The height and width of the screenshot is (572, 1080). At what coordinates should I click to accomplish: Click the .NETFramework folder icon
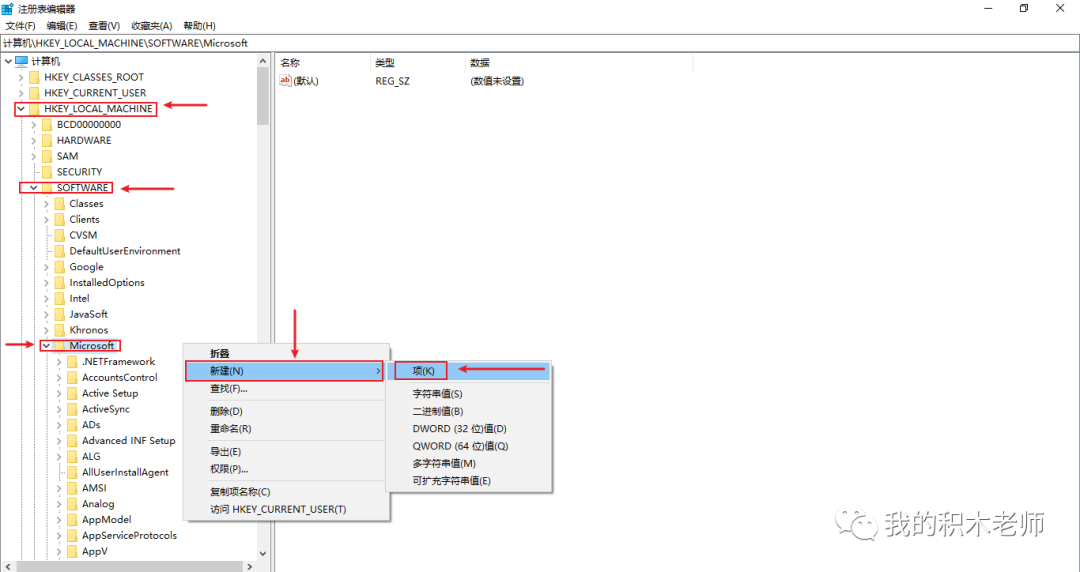tap(72, 362)
